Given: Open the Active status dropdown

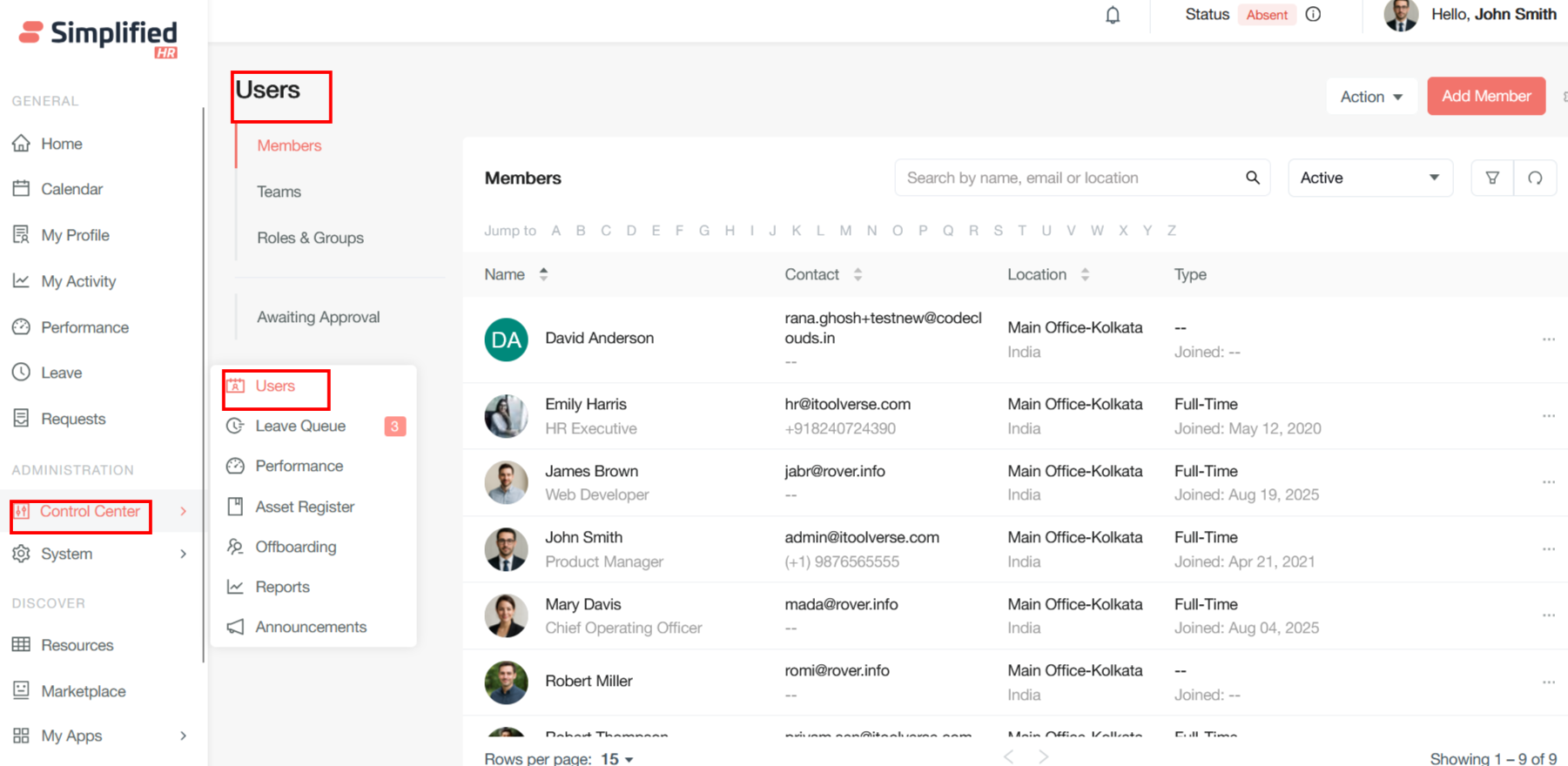Looking at the screenshot, I should click(1369, 178).
